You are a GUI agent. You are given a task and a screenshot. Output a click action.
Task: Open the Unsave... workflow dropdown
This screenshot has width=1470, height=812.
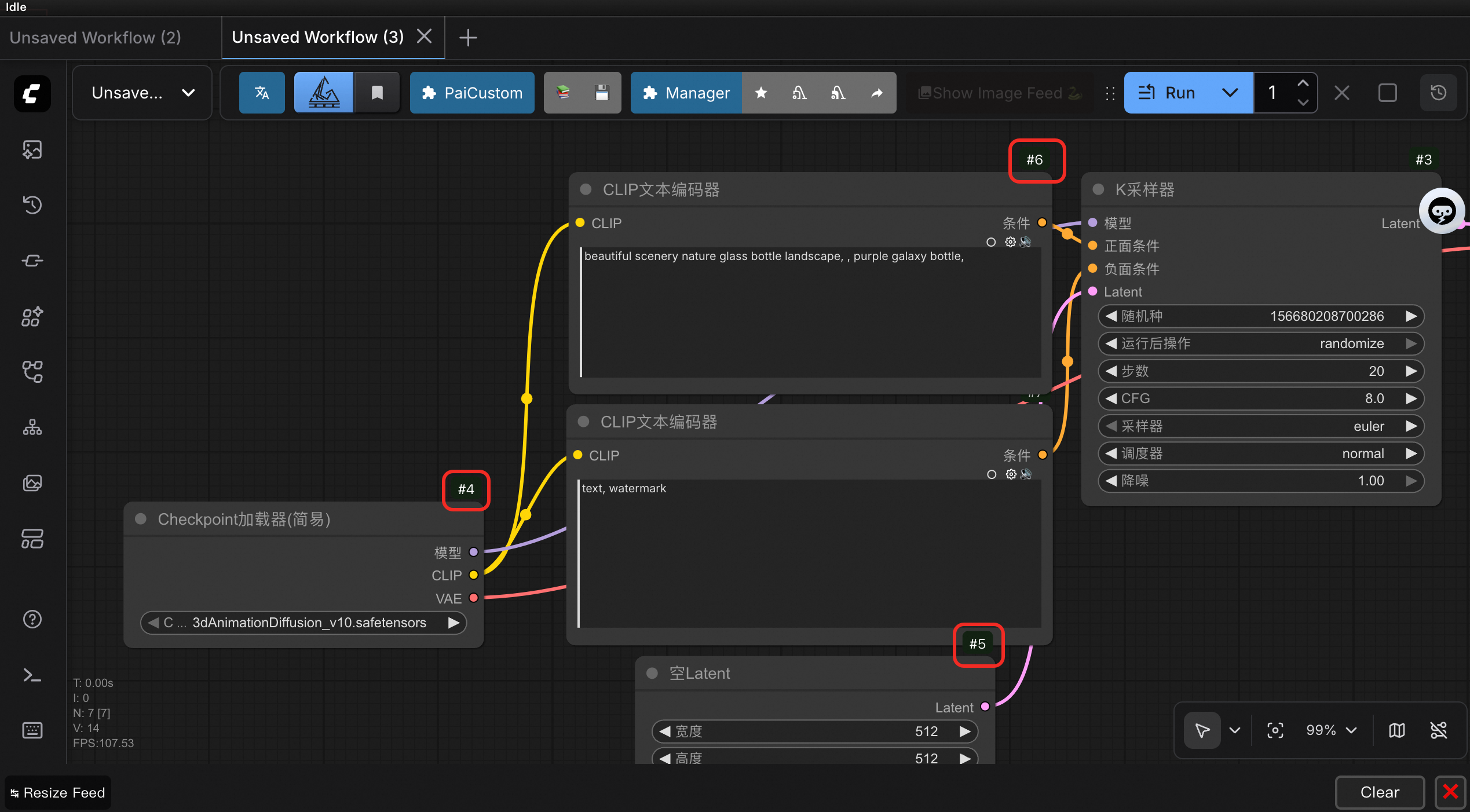(142, 93)
